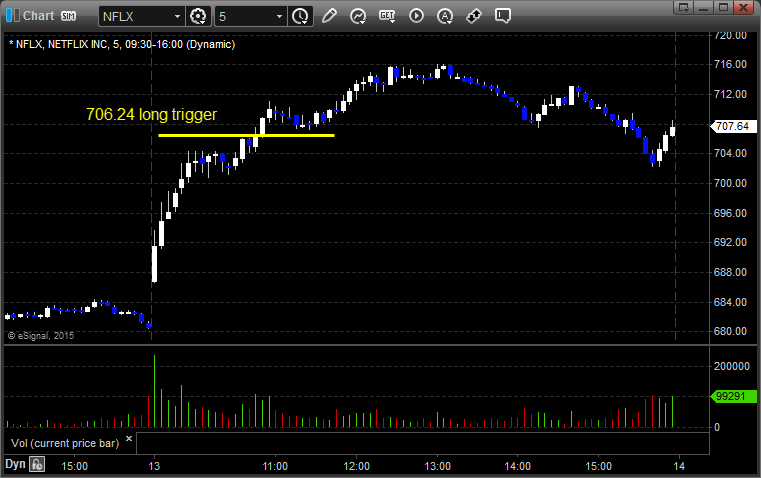Click the GET data toolbar icon
This screenshot has height=478, width=761.
point(387,16)
